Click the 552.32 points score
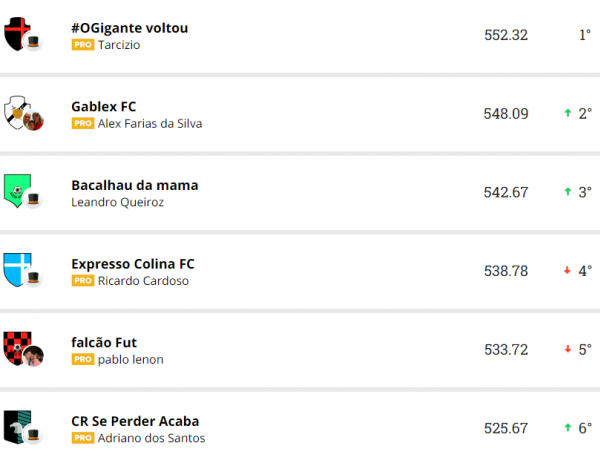The image size is (600, 462). coord(505,35)
